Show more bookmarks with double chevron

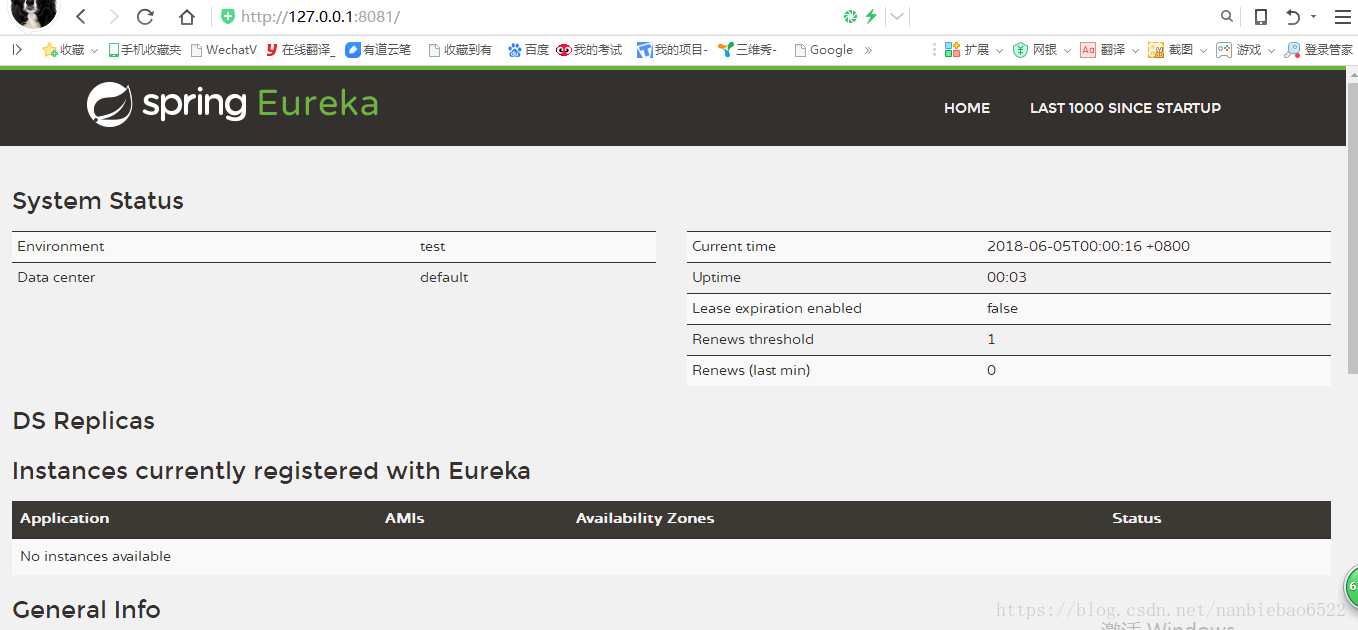coord(868,50)
